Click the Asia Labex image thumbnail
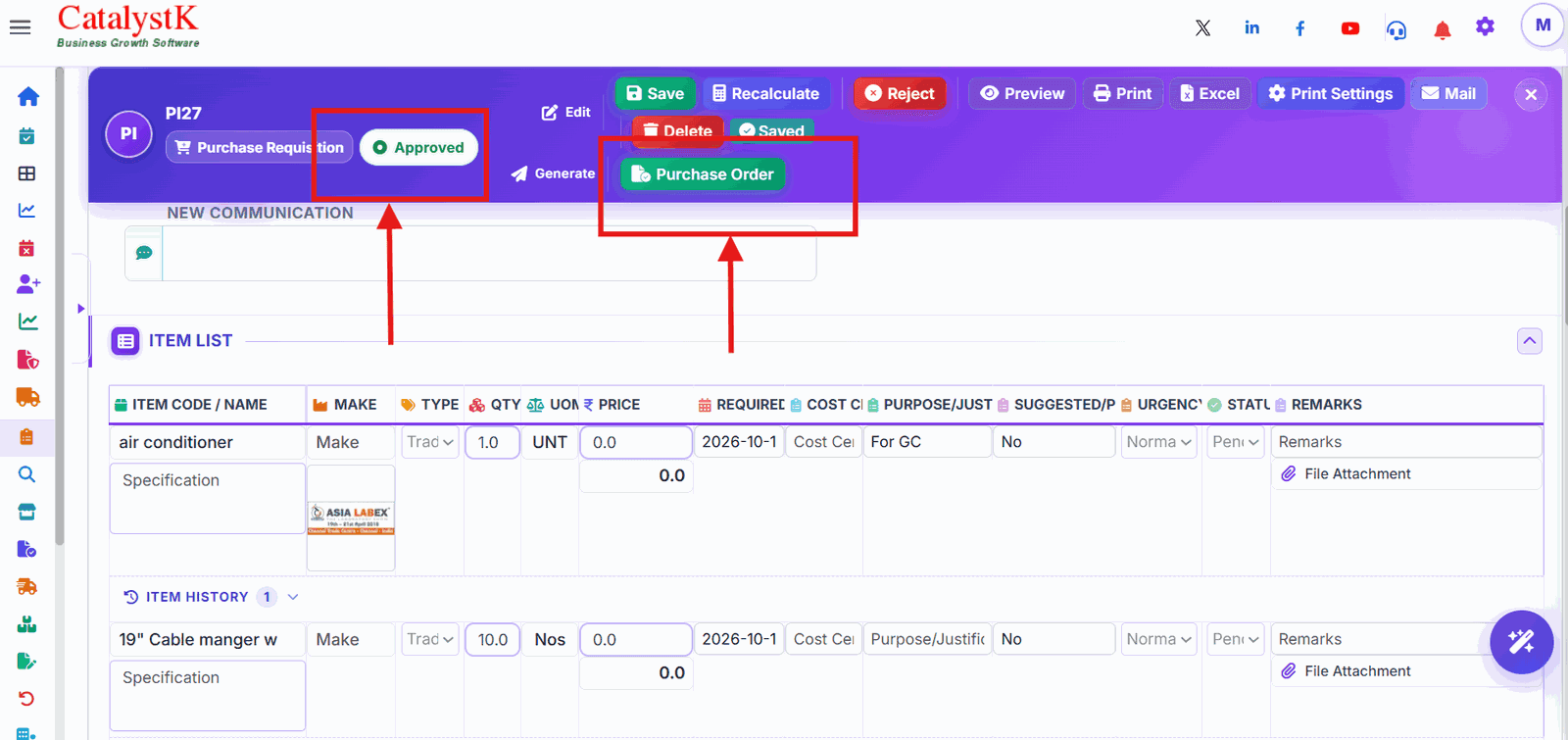Screen dimensions: 1568x740 pos(351,518)
